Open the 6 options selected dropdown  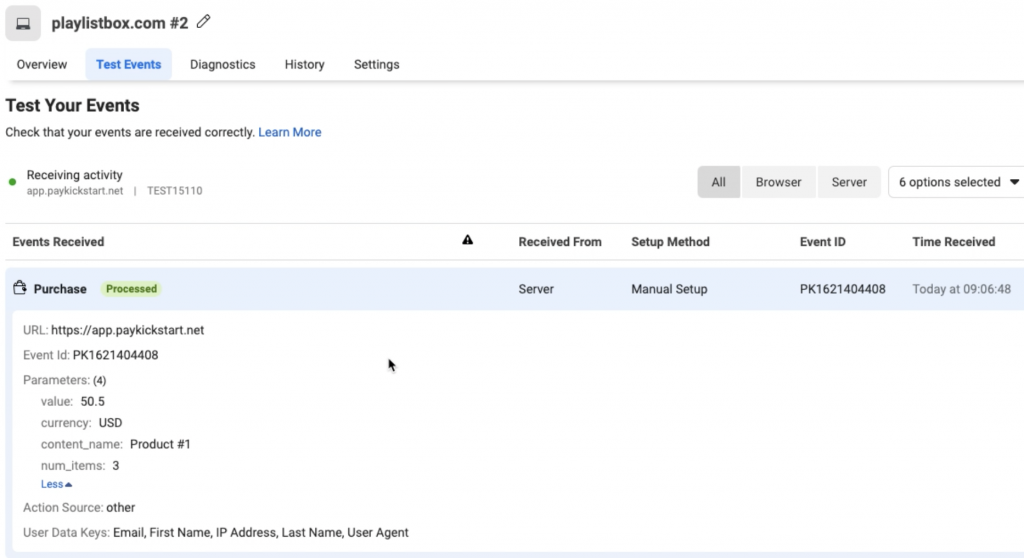tap(958, 182)
